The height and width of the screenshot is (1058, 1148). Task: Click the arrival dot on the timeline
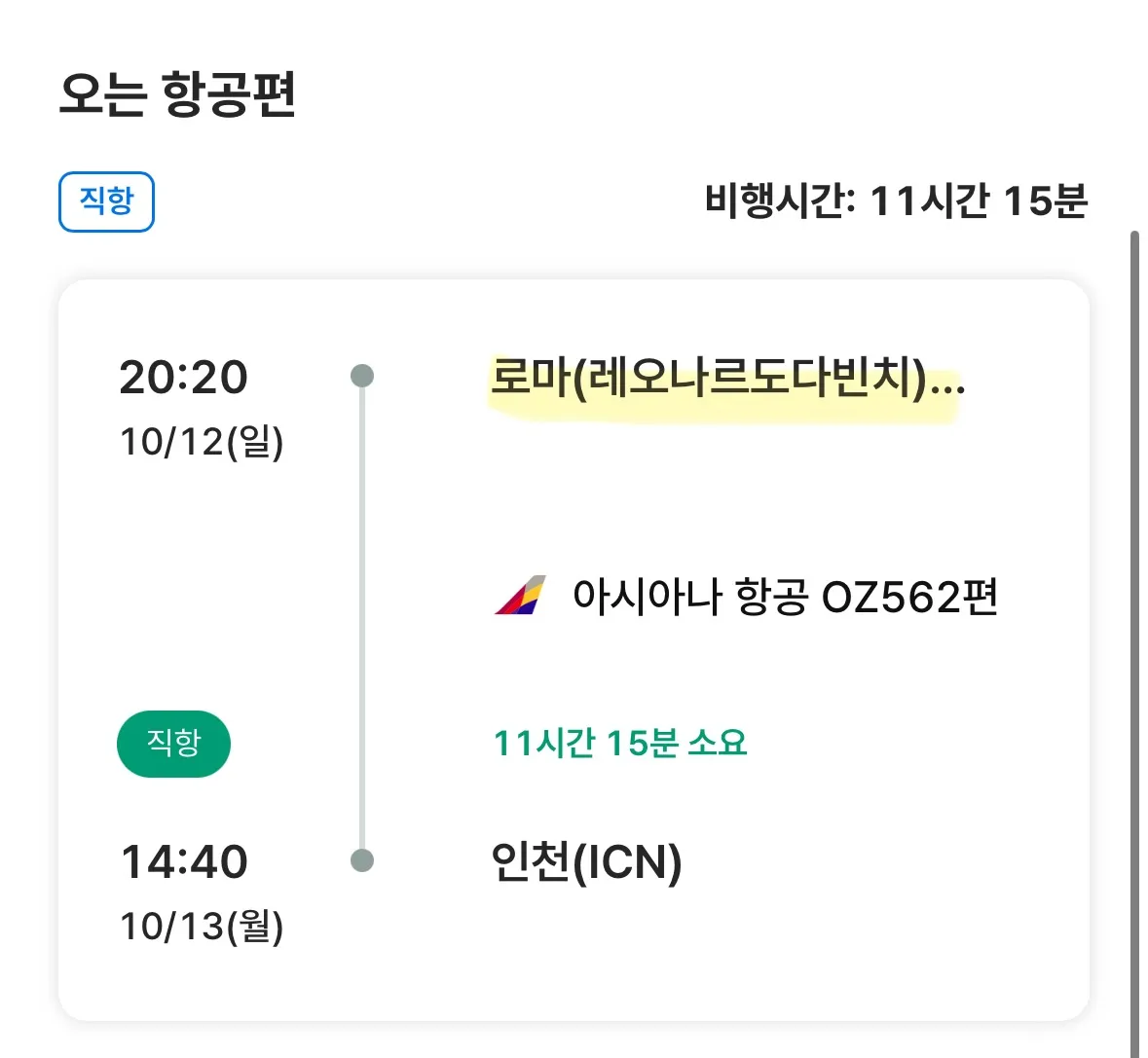coord(362,860)
